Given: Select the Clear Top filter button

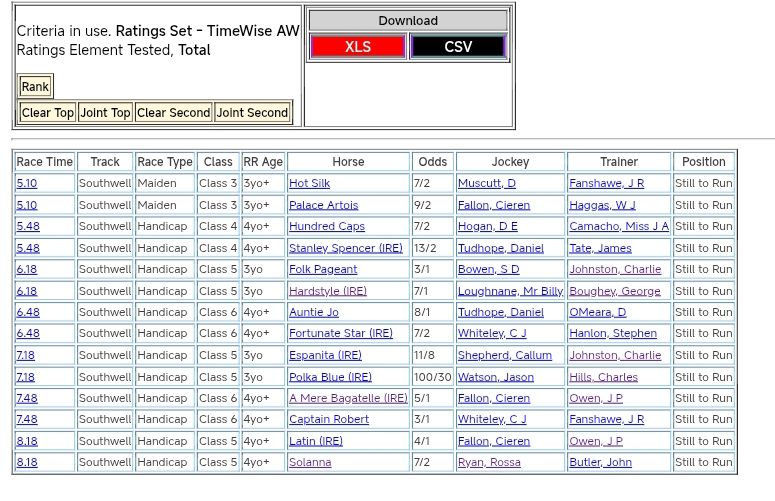Looking at the screenshot, I should pyautogui.click(x=48, y=113).
